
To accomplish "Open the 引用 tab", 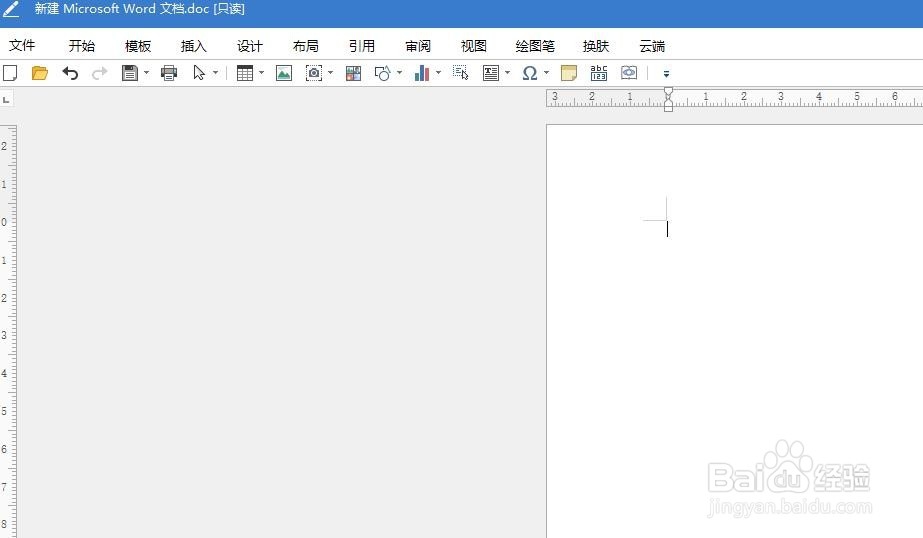I will point(361,45).
